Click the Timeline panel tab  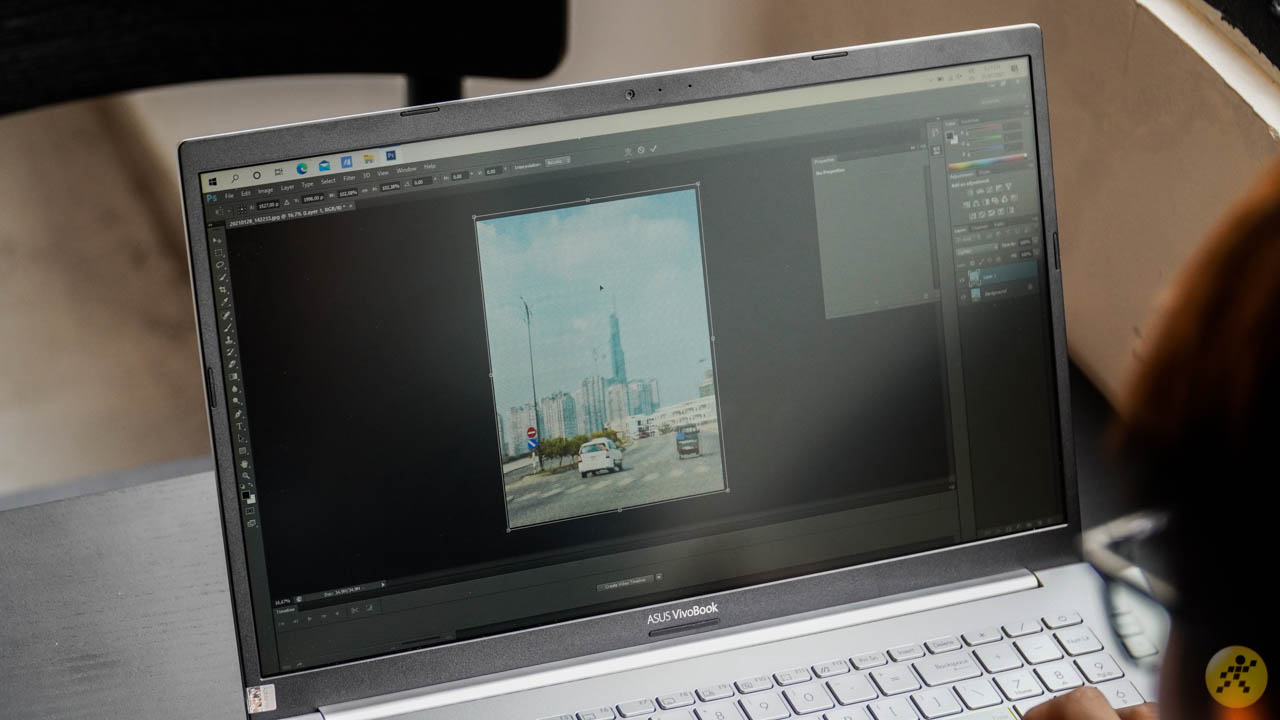point(286,610)
